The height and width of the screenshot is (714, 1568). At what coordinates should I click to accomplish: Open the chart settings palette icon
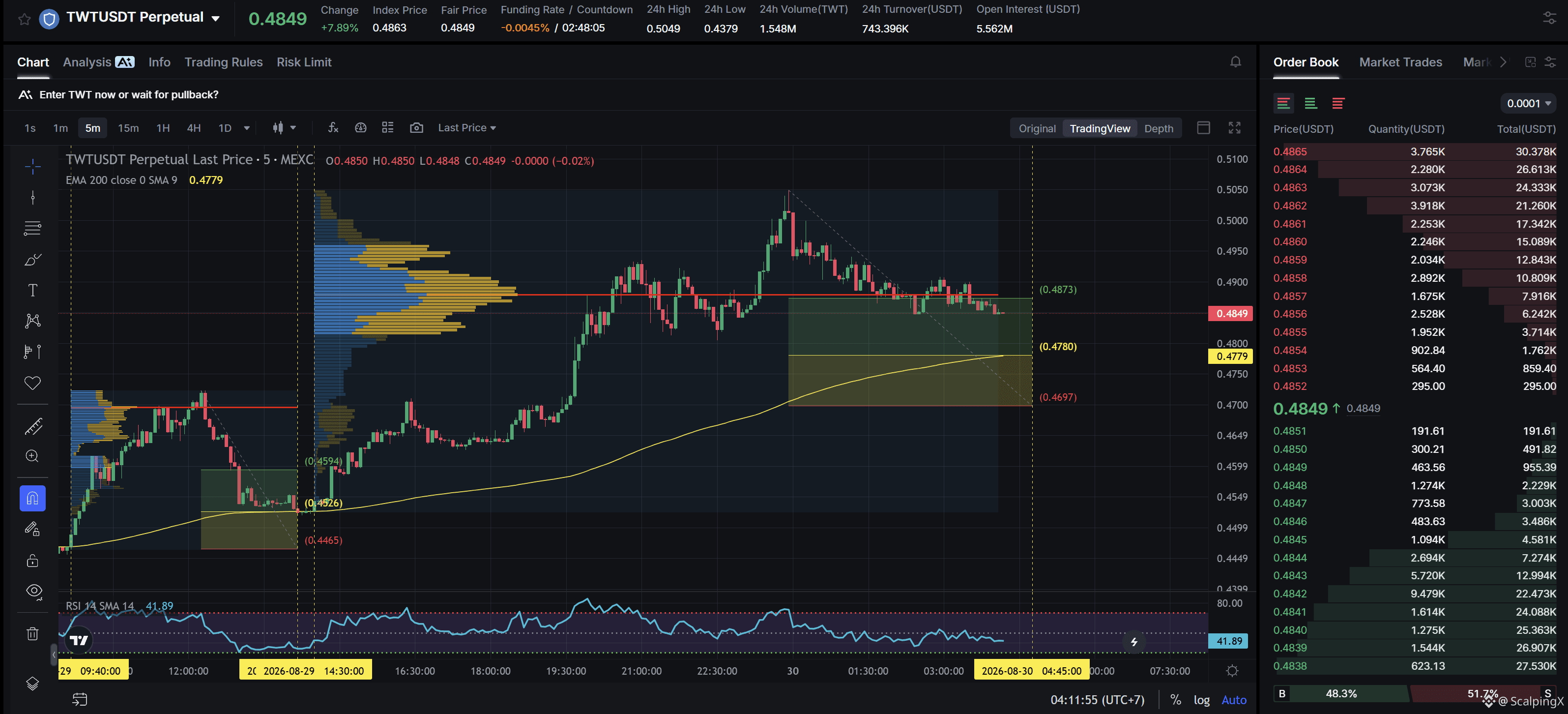pyautogui.click(x=361, y=128)
